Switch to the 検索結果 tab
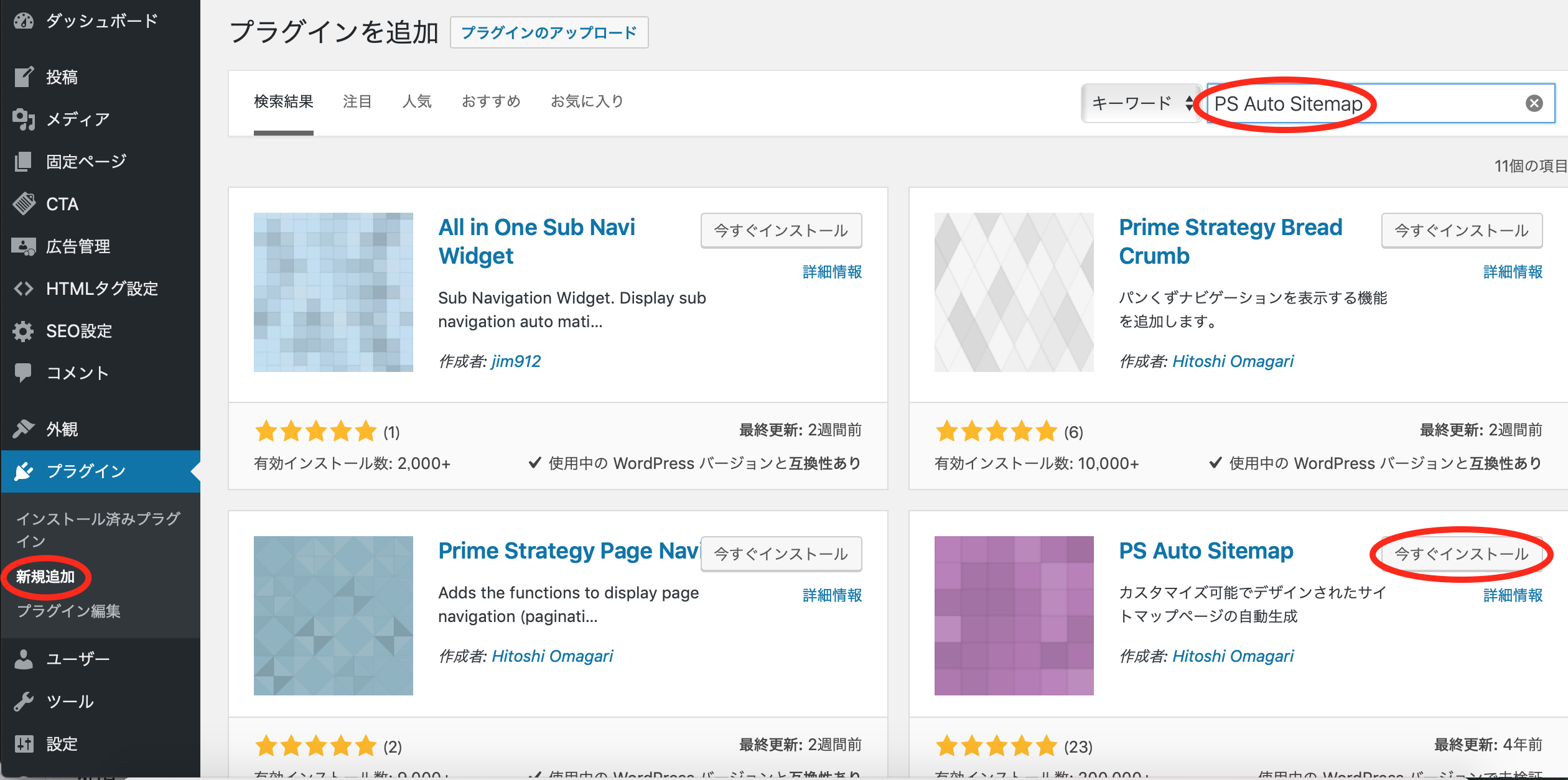1568x780 pixels. (284, 101)
